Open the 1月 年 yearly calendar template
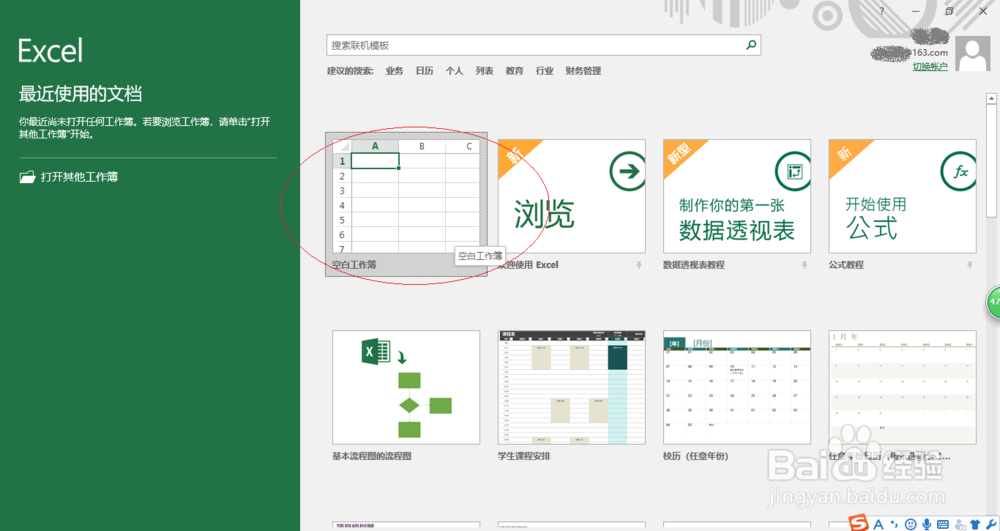The height and width of the screenshot is (531, 1000). pyautogui.click(x=902, y=388)
